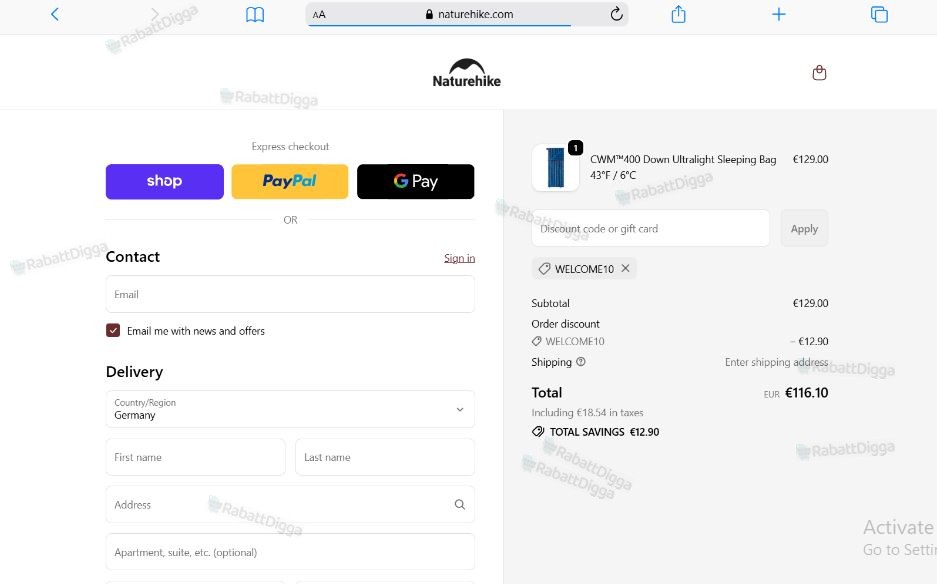Open the Sign in link
The width and height of the screenshot is (937, 584).
pos(460,258)
